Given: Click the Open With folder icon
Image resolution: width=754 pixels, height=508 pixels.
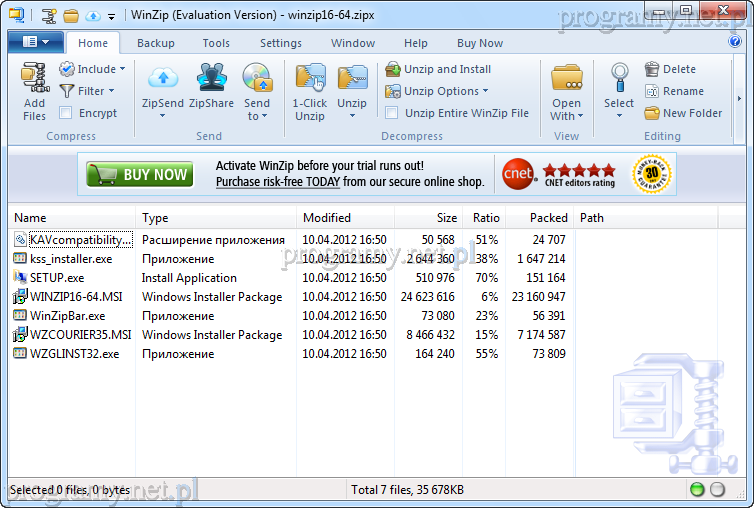Looking at the screenshot, I should coord(566,78).
